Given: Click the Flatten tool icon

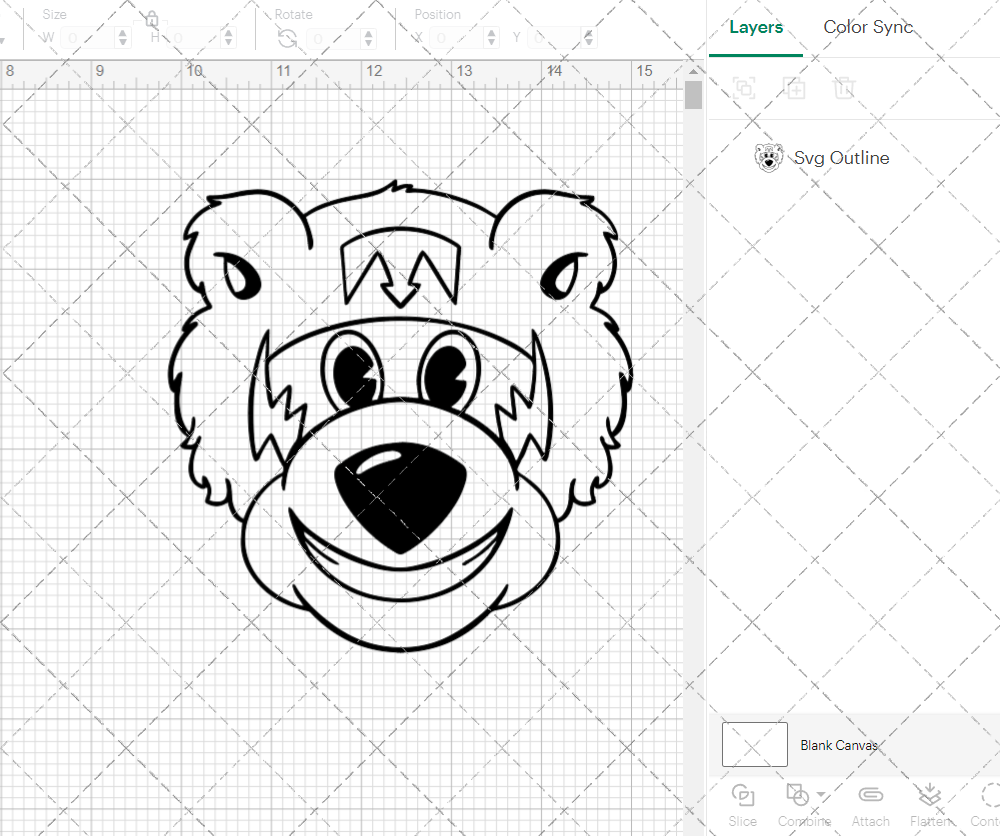Looking at the screenshot, I should (x=930, y=796).
